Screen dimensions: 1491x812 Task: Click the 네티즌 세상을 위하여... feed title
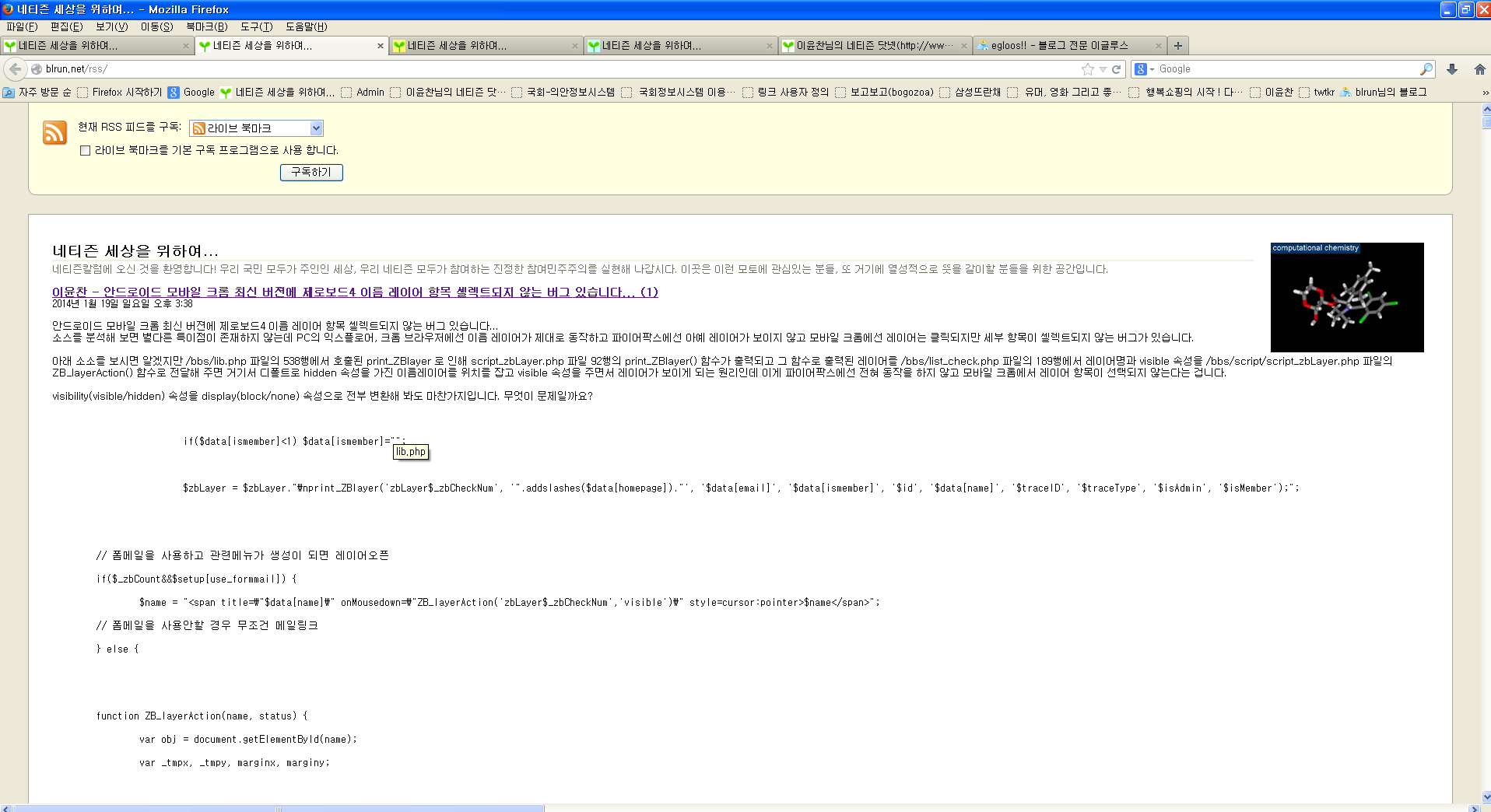tap(135, 251)
